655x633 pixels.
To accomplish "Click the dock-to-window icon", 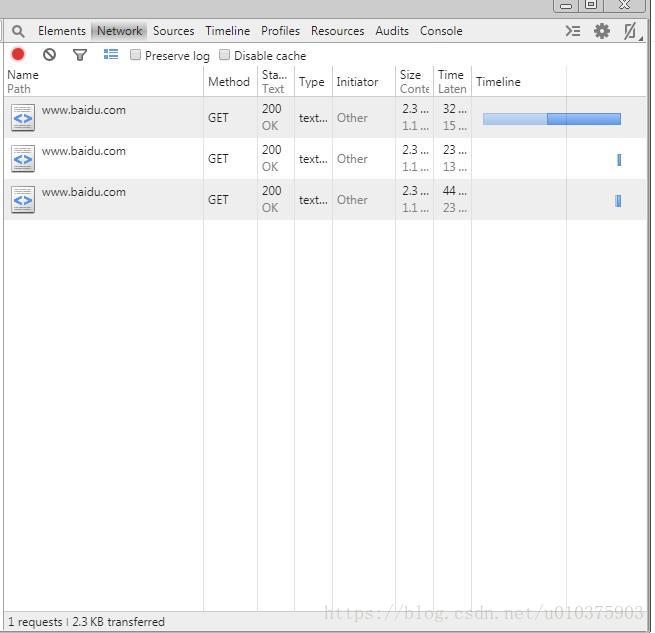I will pos(630,31).
